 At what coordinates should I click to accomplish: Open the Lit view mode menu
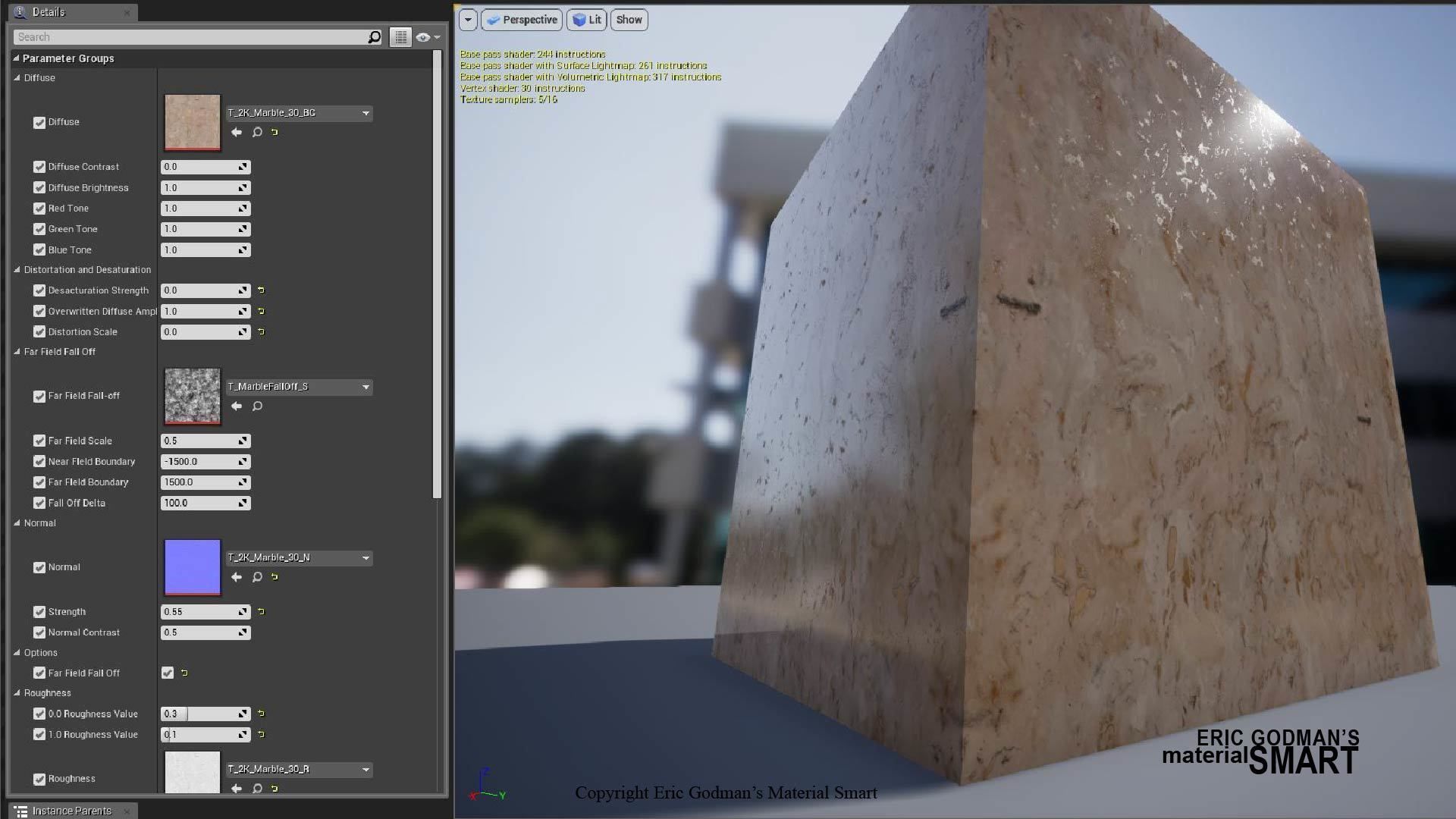pyautogui.click(x=587, y=20)
